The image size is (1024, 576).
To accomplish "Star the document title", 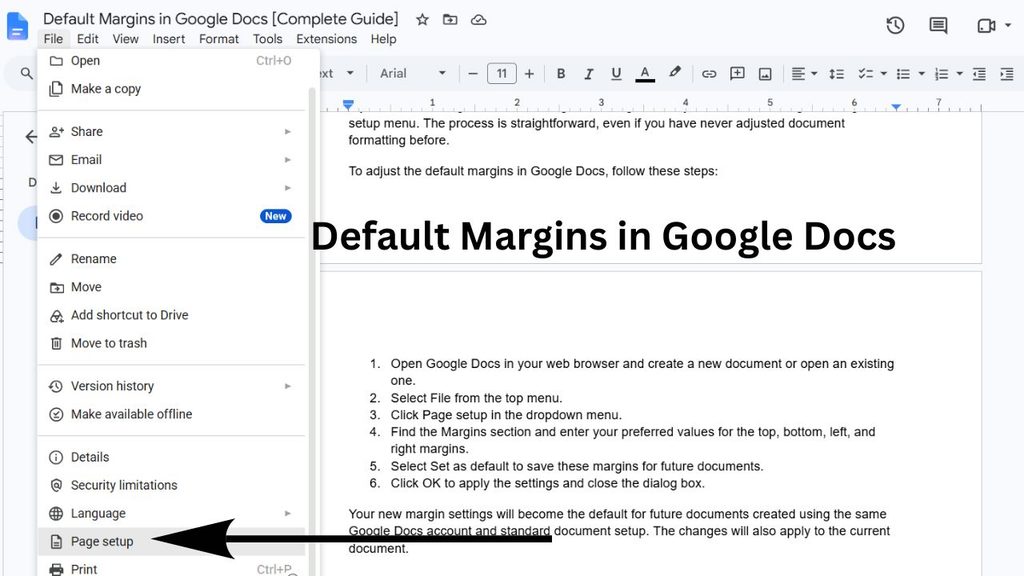I will [423, 20].
